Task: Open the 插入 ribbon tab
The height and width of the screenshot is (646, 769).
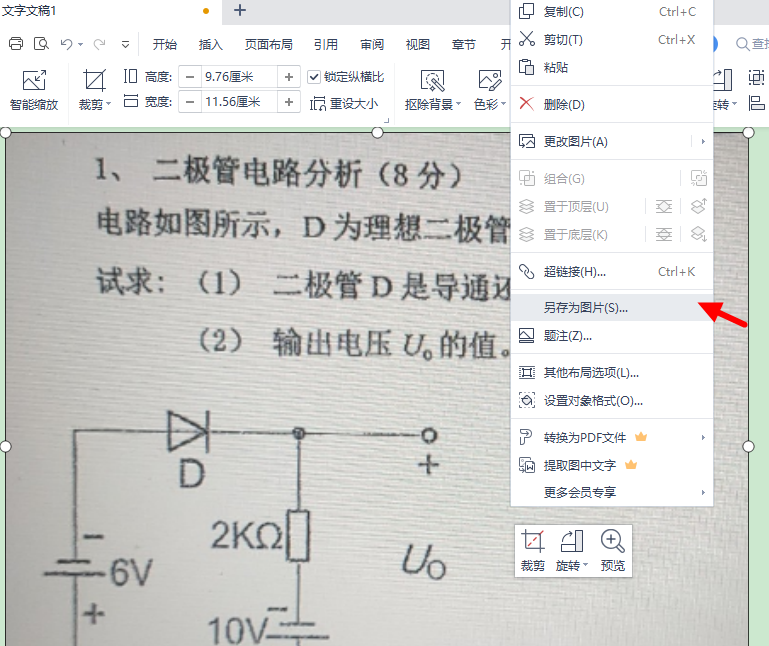Action: [x=210, y=45]
